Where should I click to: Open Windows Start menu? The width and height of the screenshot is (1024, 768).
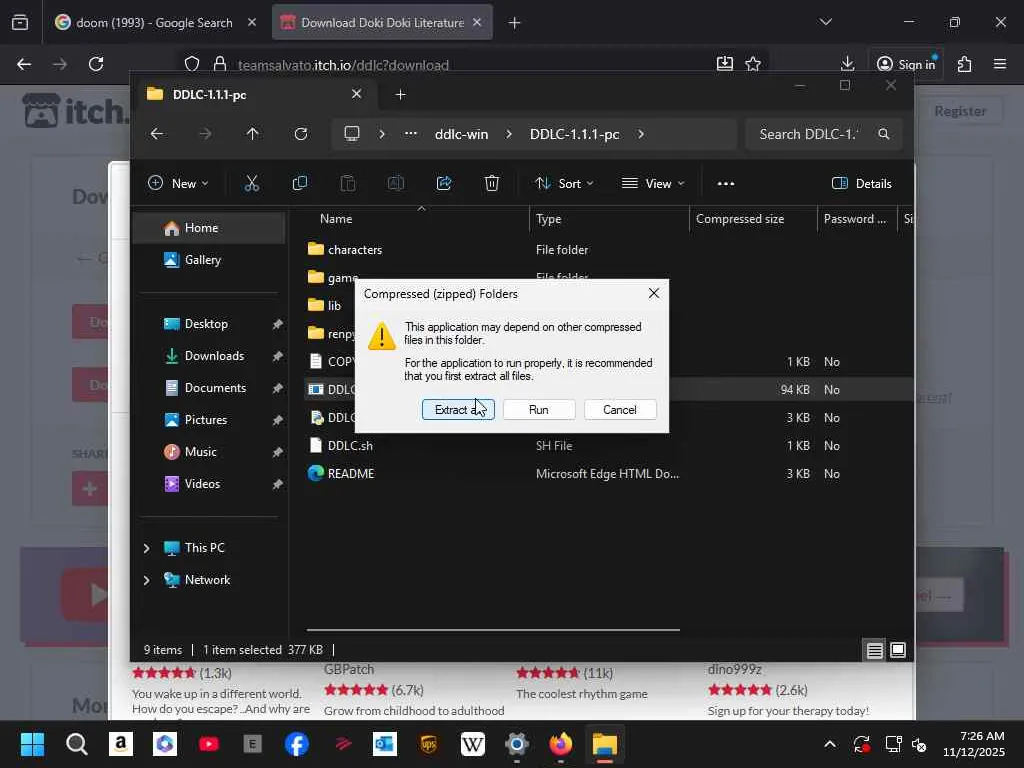click(32, 744)
